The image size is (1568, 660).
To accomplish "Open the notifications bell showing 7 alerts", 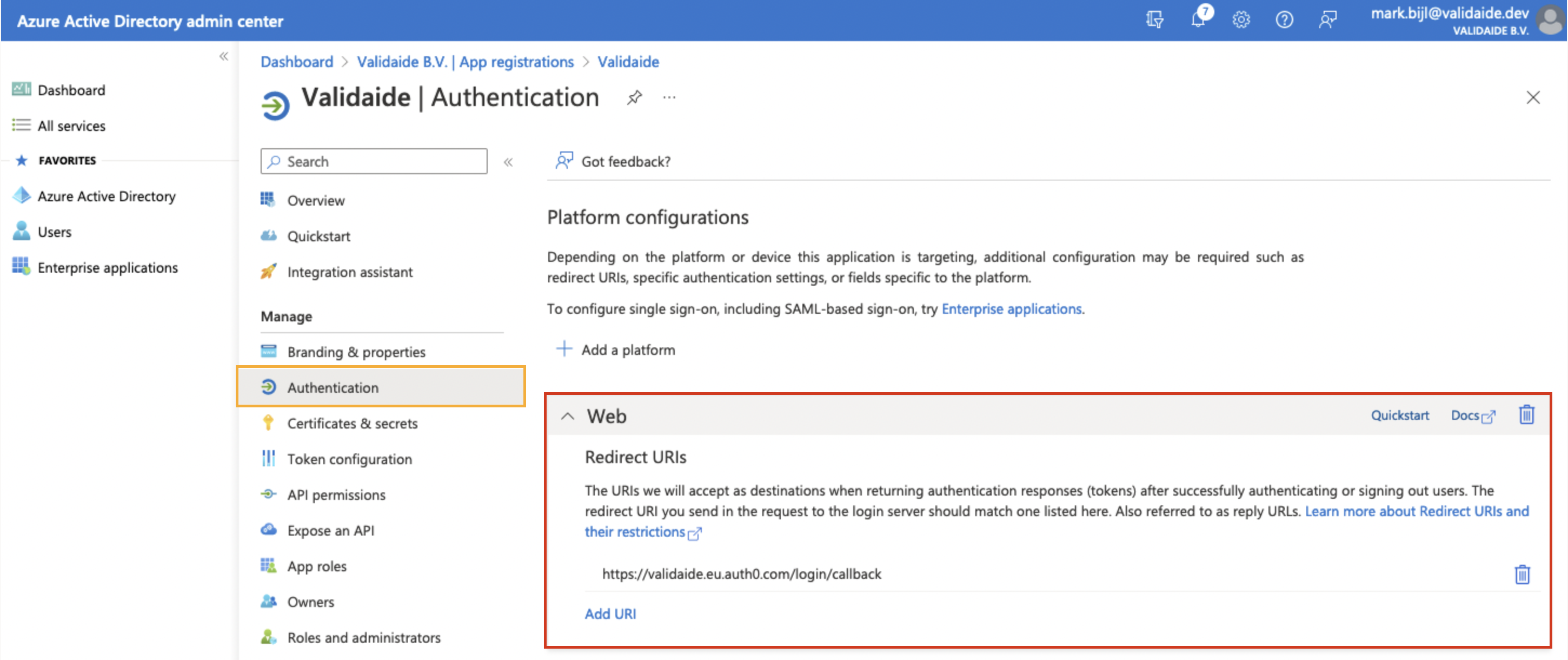I will pyautogui.click(x=1199, y=20).
